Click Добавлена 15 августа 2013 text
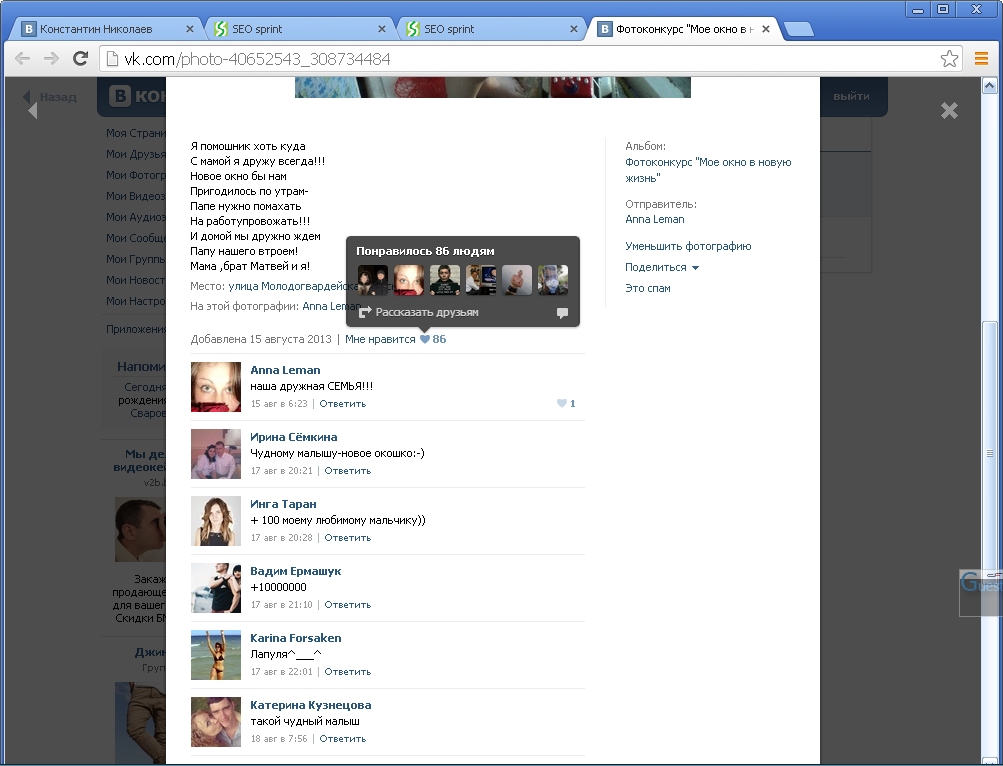The image size is (1003, 766). (261, 339)
